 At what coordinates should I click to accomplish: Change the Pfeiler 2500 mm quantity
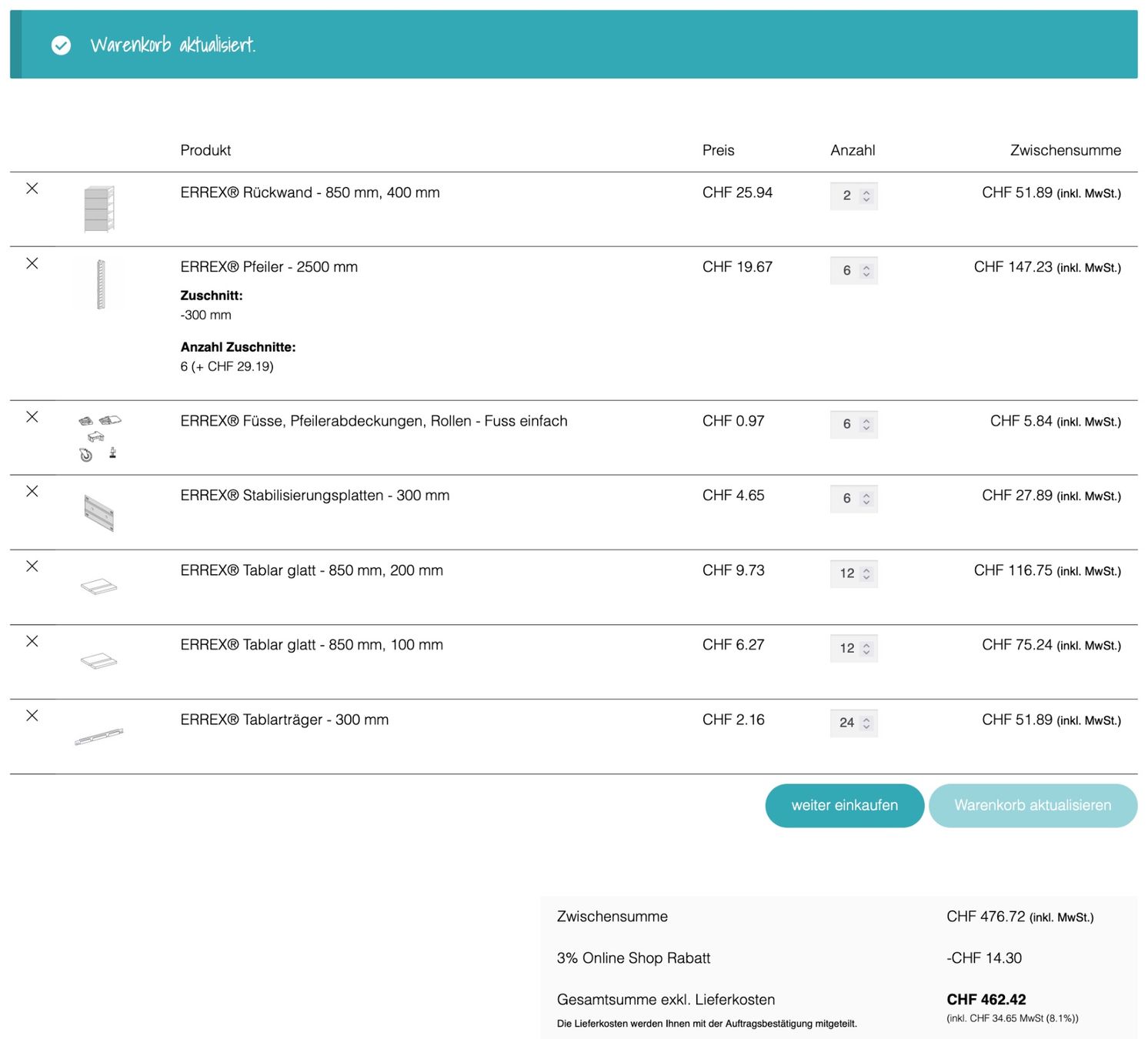point(854,271)
